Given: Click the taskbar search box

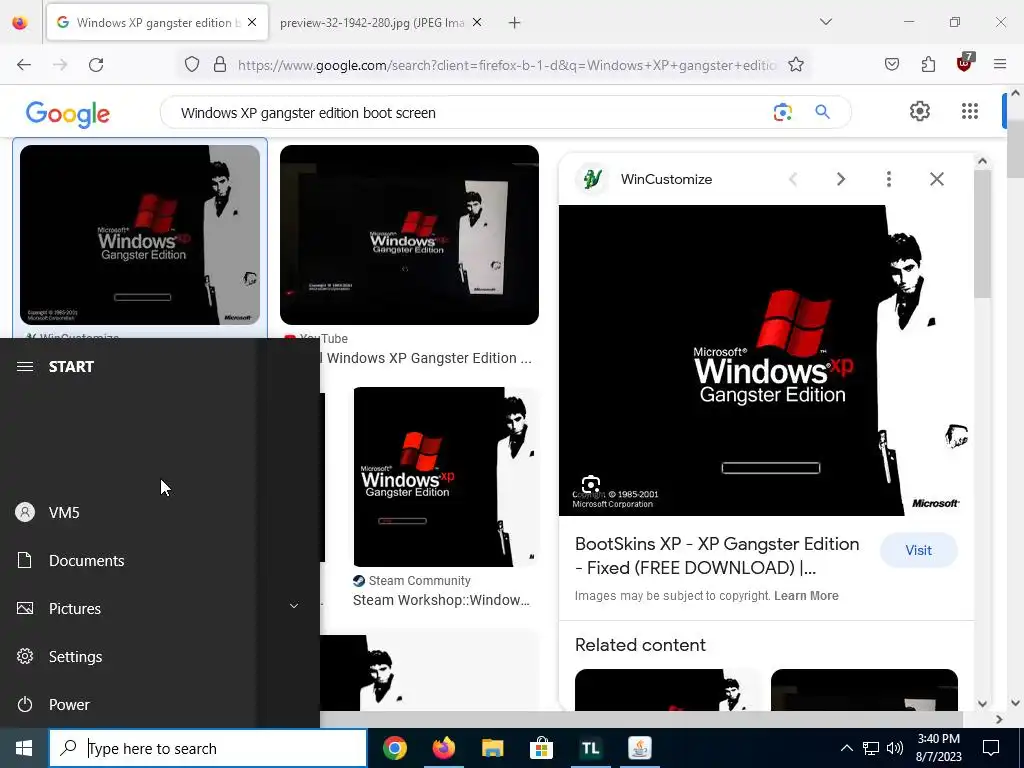Looking at the screenshot, I should (208, 748).
